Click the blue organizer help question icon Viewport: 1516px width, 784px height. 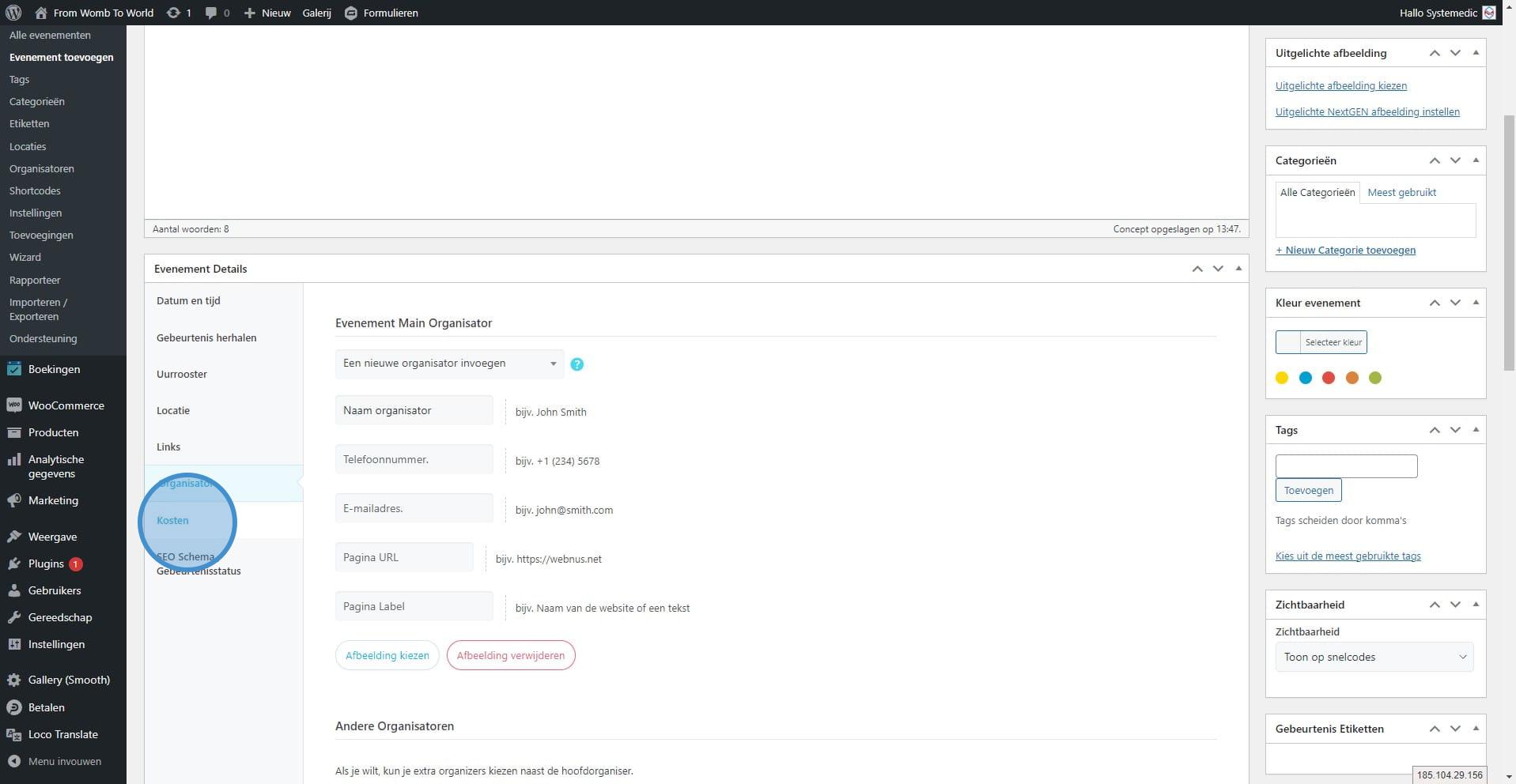click(577, 364)
